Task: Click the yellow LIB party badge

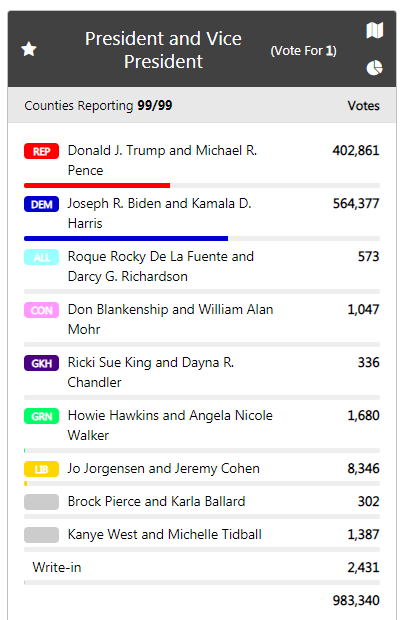Action: [x=42, y=469]
